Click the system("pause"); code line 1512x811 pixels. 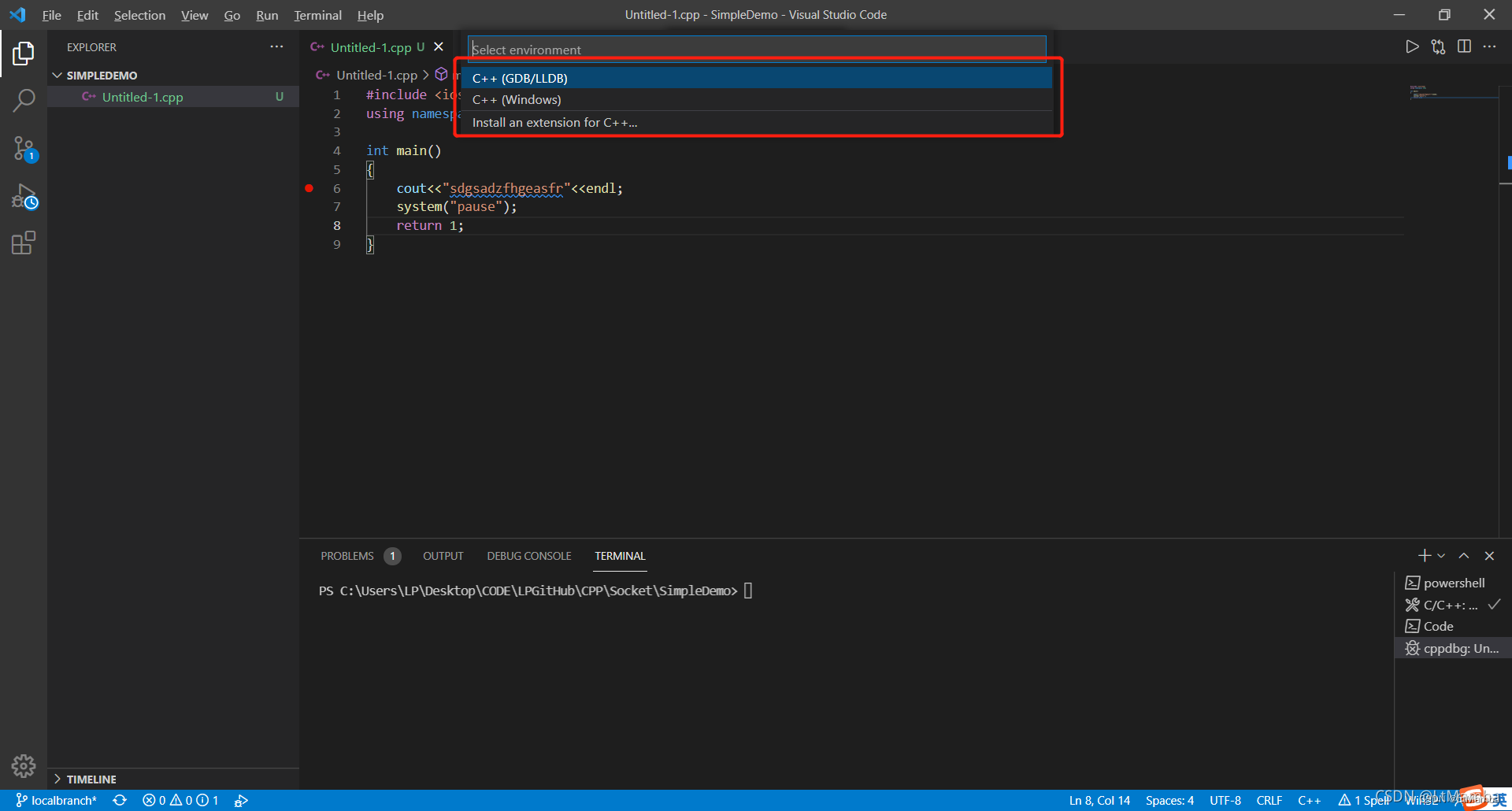[457, 206]
